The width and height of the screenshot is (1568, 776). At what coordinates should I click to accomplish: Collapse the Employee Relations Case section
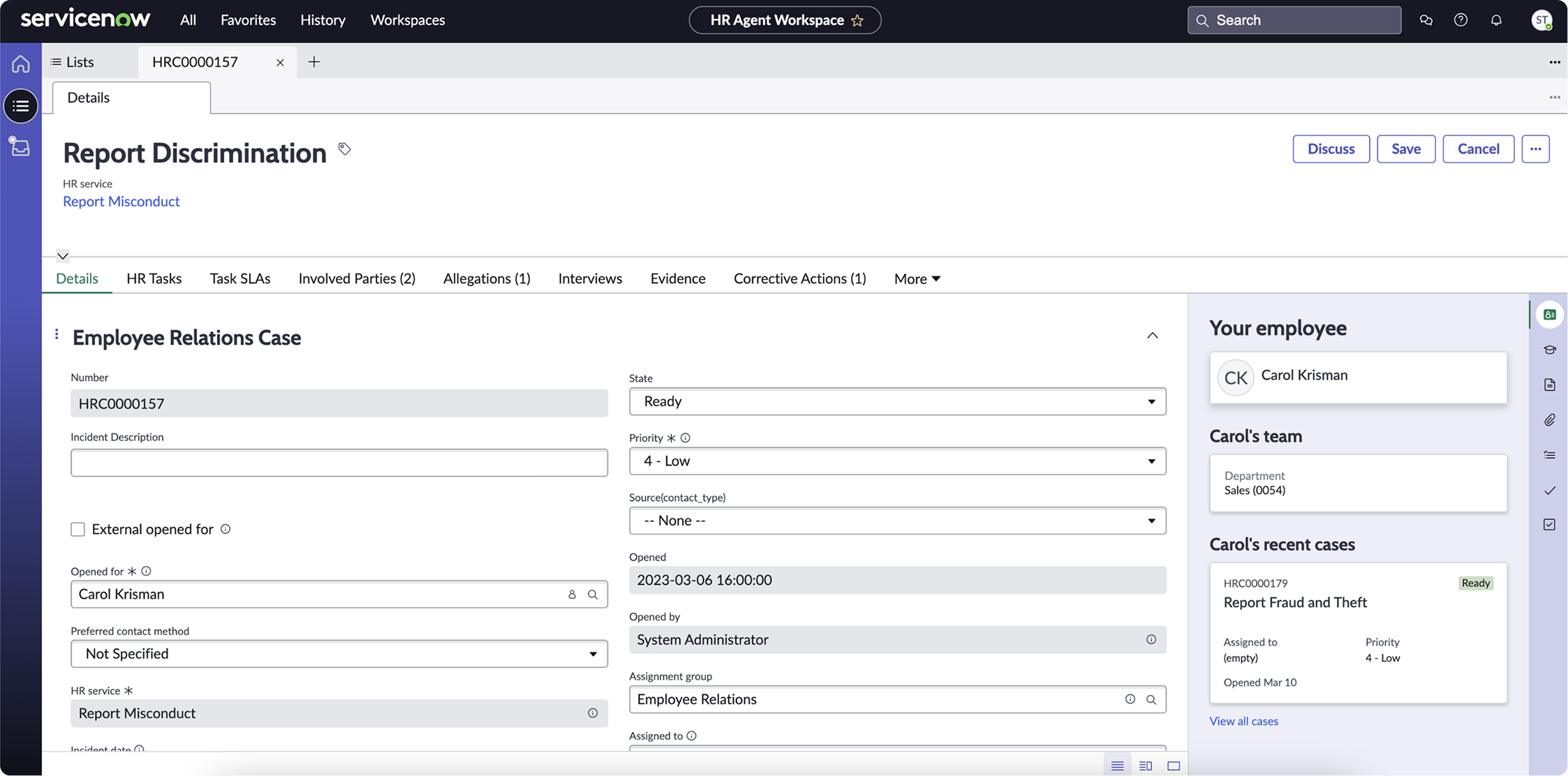[x=1152, y=336]
